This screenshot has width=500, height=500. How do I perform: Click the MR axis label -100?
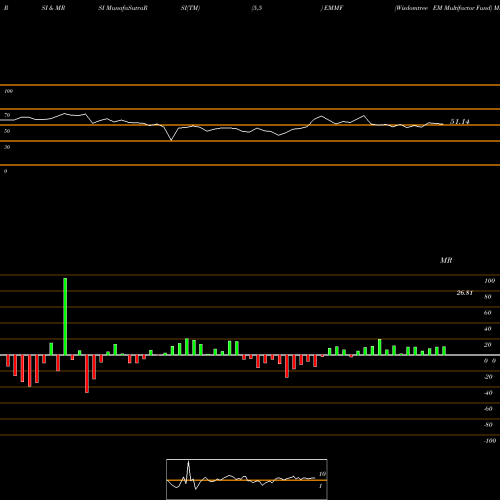tap(490, 441)
